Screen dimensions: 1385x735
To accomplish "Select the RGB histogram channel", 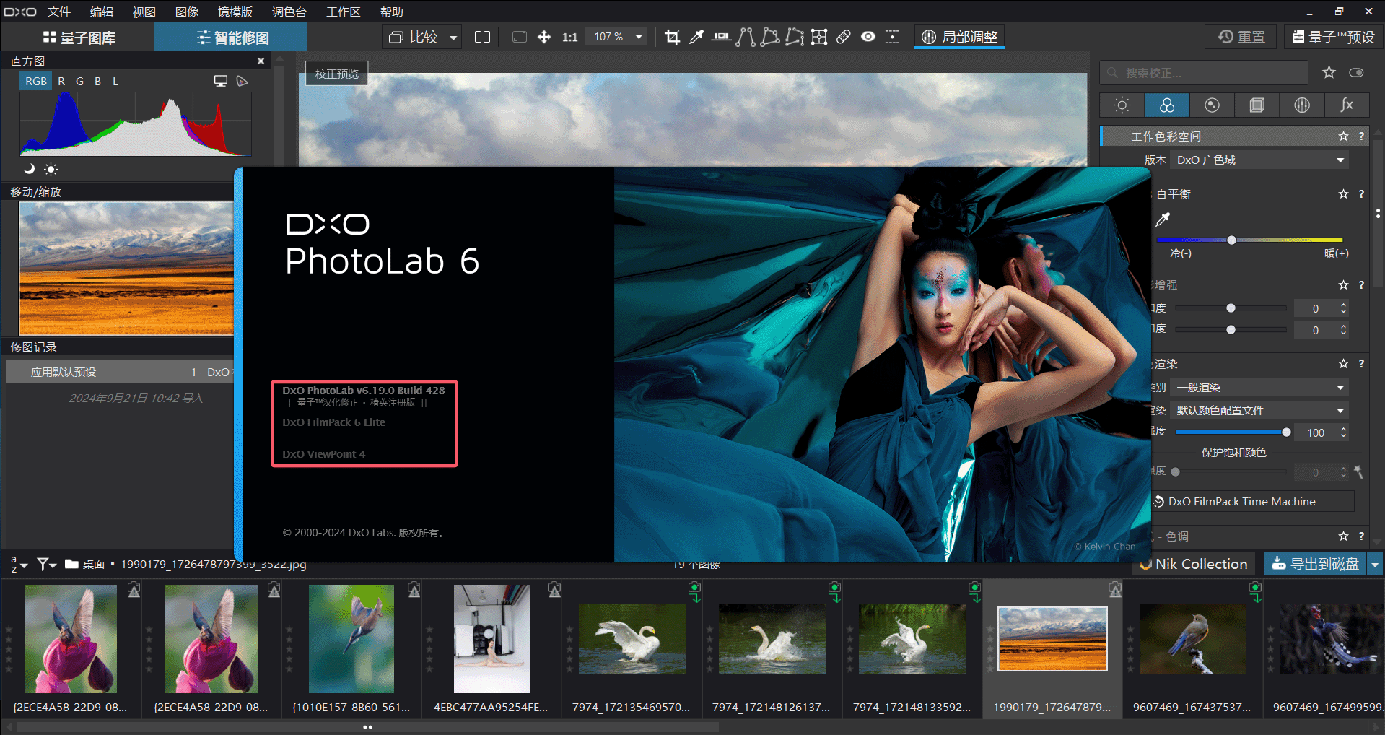I will 36,81.
